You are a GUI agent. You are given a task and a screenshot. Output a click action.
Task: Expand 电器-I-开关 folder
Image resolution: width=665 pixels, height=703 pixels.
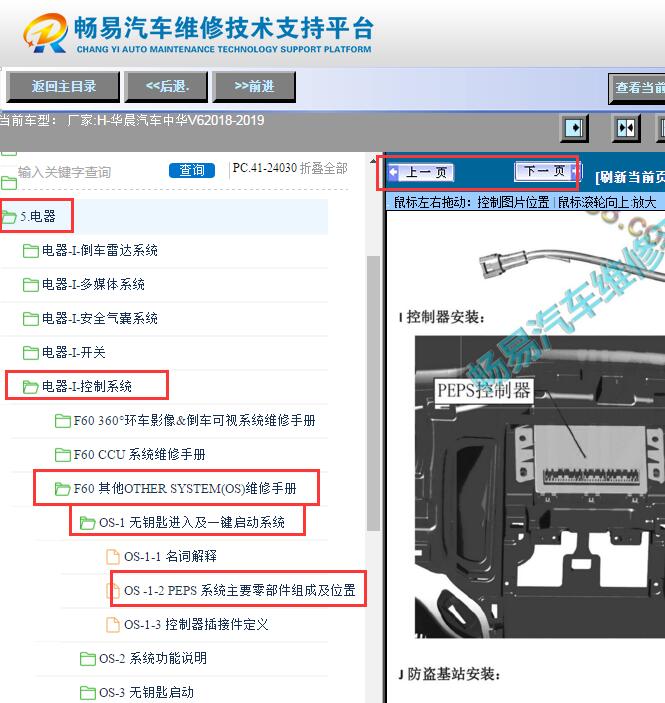[74, 352]
